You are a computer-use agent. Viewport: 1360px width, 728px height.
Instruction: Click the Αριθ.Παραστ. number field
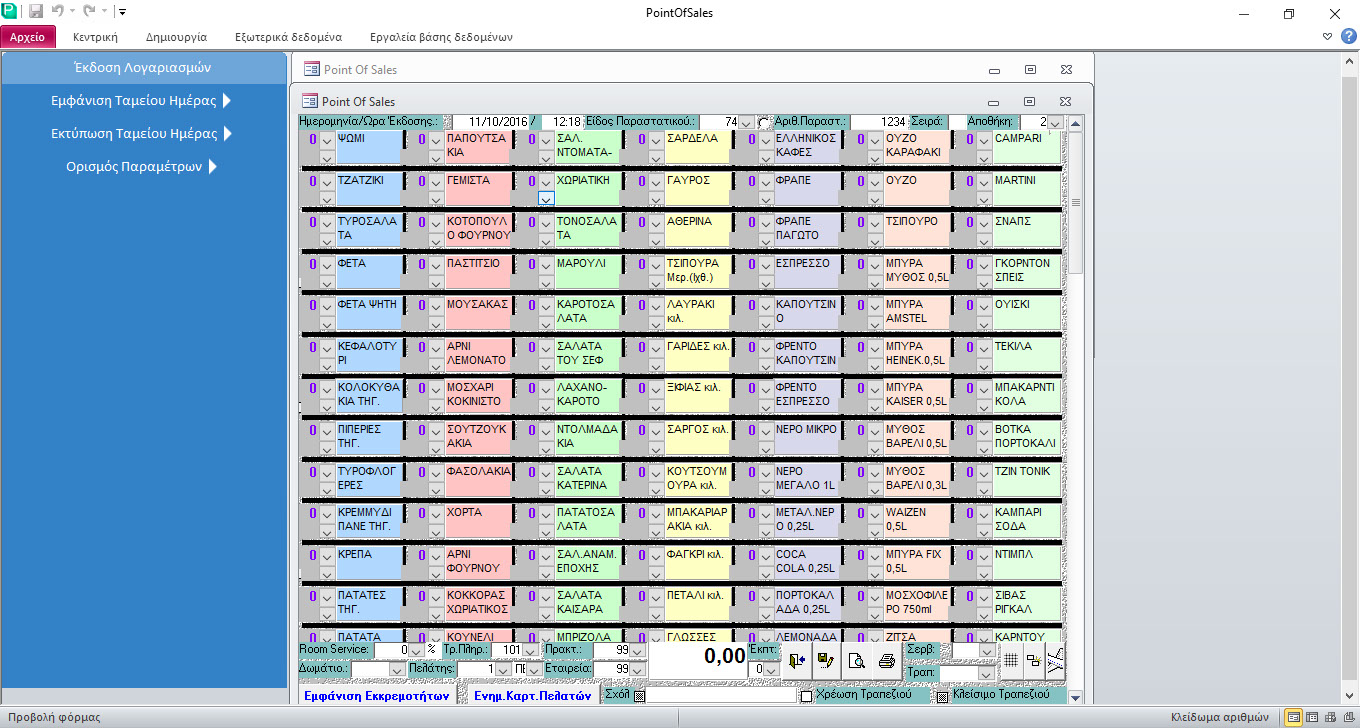coord(879,122)
